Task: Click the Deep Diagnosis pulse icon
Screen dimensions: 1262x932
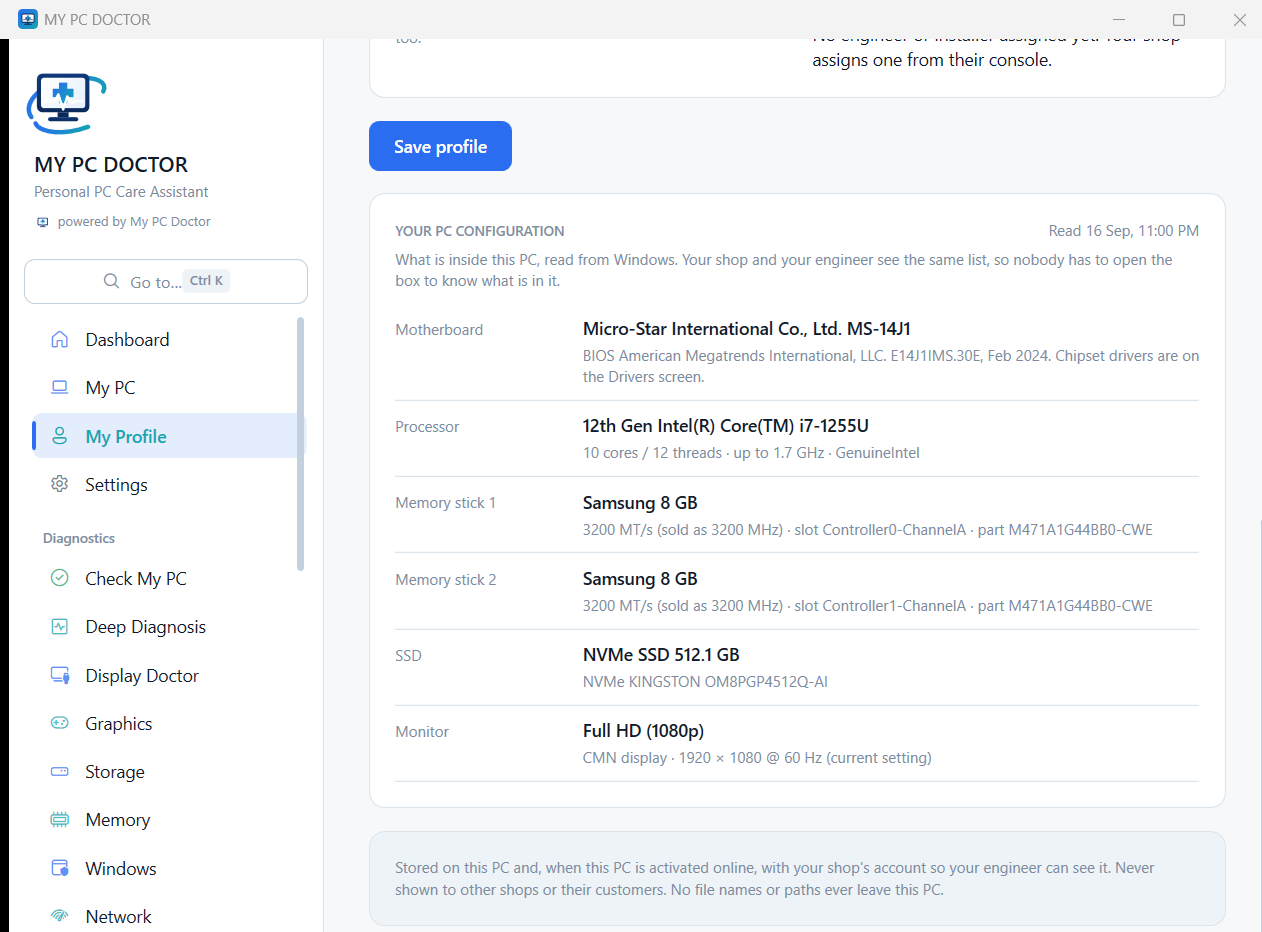Action: pos(59,627)
